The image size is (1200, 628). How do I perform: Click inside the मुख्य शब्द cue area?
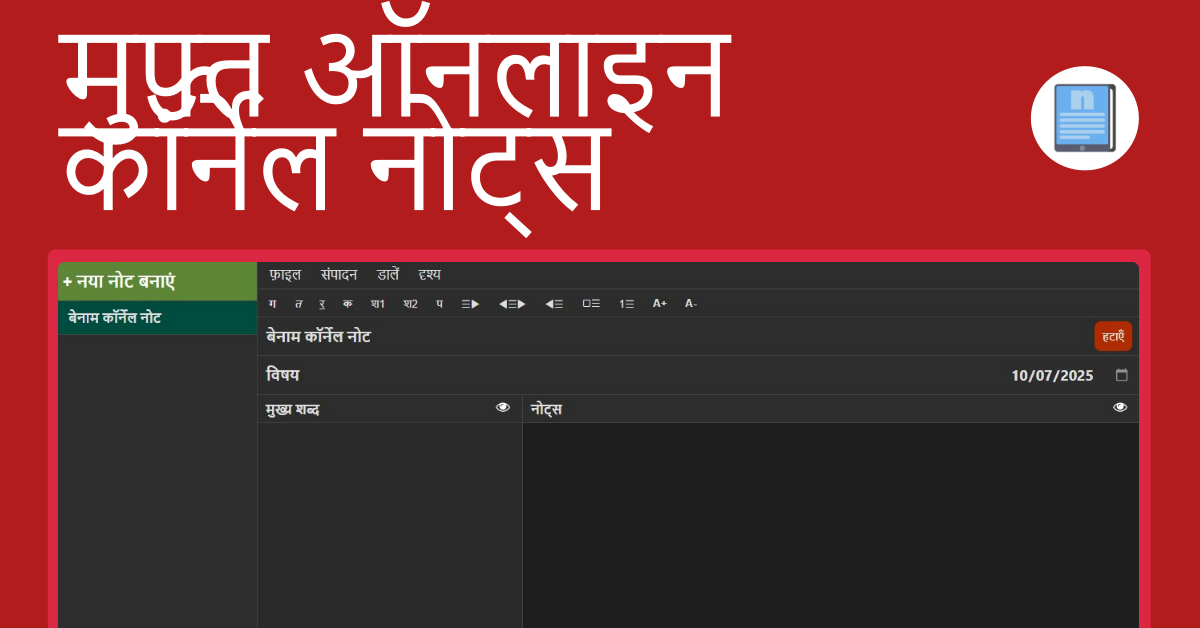point(390,525)
